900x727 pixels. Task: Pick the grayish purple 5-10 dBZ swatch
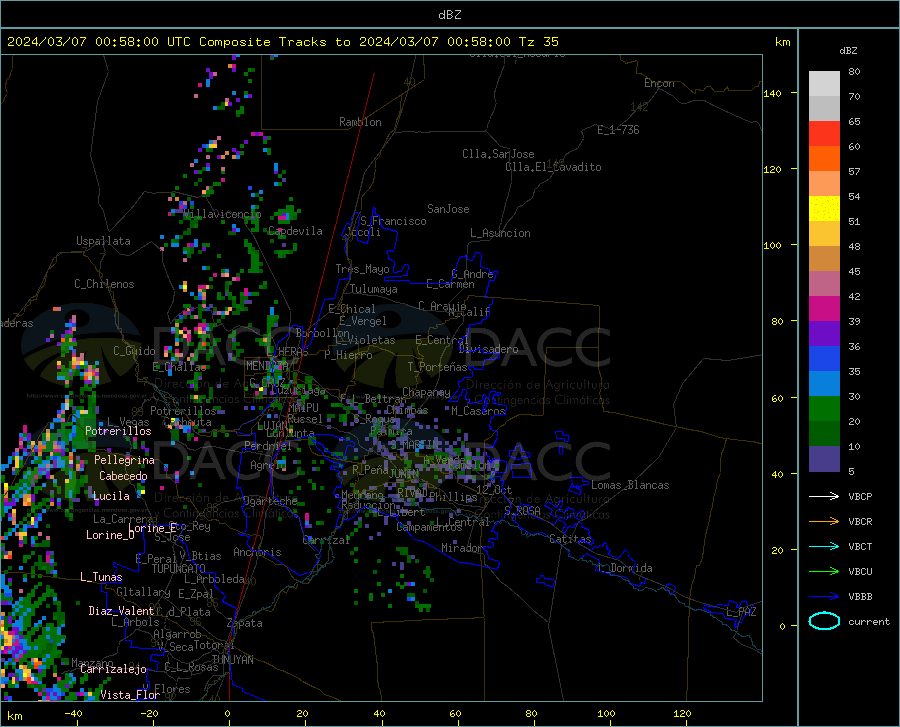coord(824,459)
